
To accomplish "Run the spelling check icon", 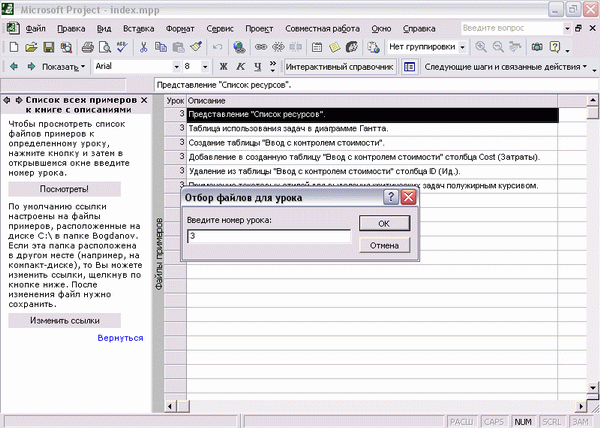I will (122, 47).
